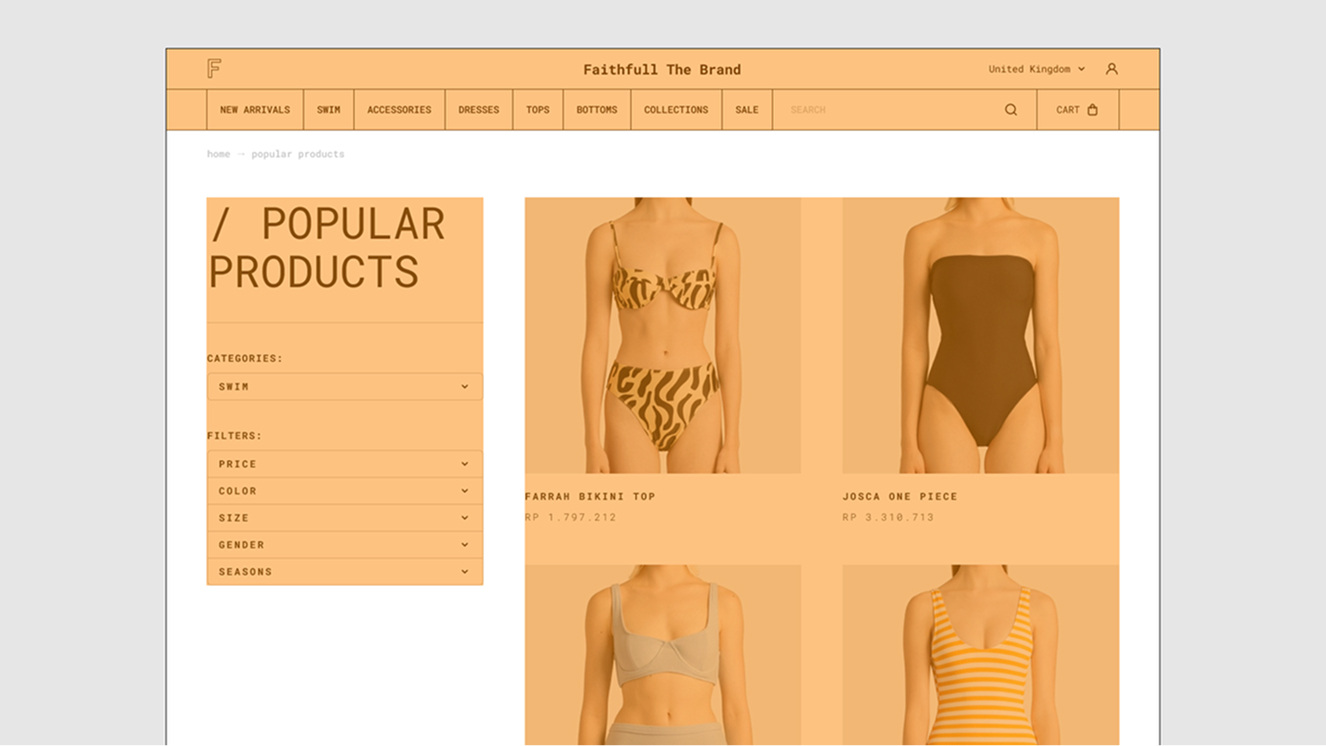Expand the SEASONS filter
The width and height of the screenshot is (1326, 746).
(x=344, y=572)
